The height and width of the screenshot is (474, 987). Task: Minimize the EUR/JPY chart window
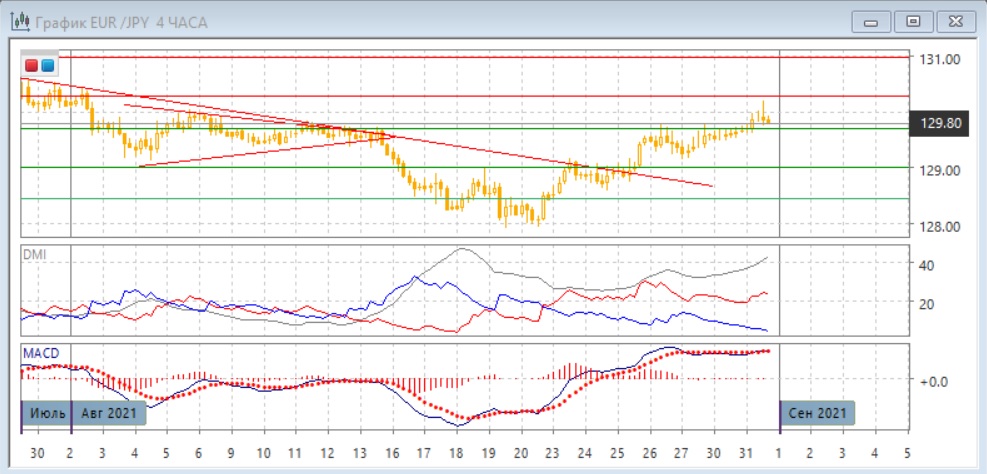[x=872, y=21]
